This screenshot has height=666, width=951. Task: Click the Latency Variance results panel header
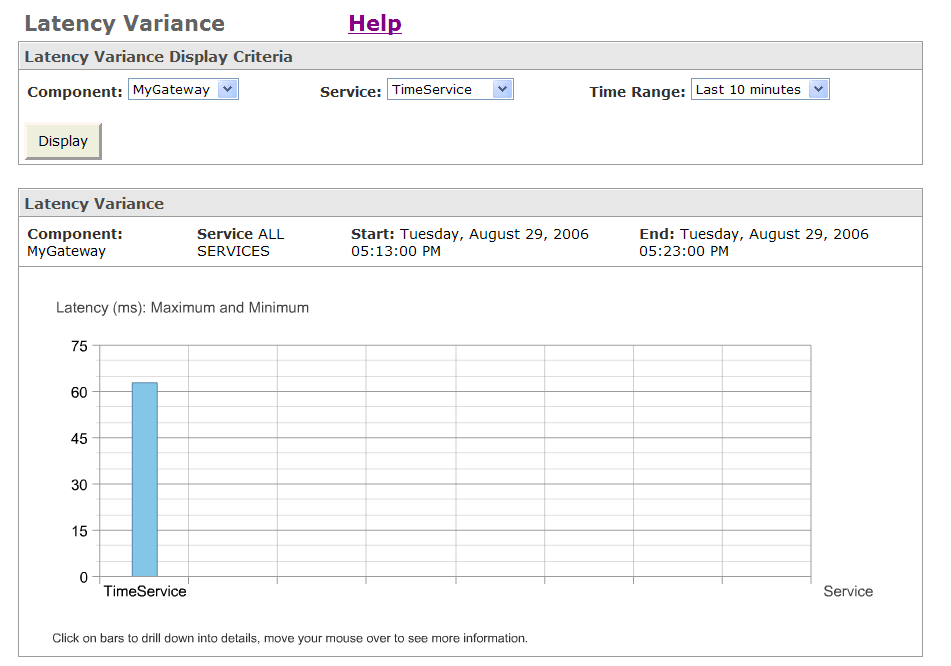tap(94, 204)
